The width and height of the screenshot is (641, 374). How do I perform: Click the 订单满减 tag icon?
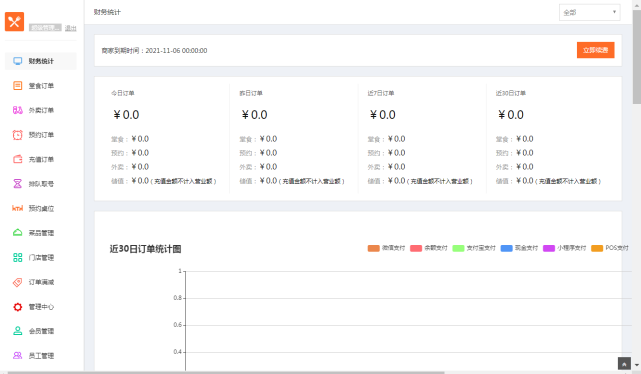pos(18,282)
